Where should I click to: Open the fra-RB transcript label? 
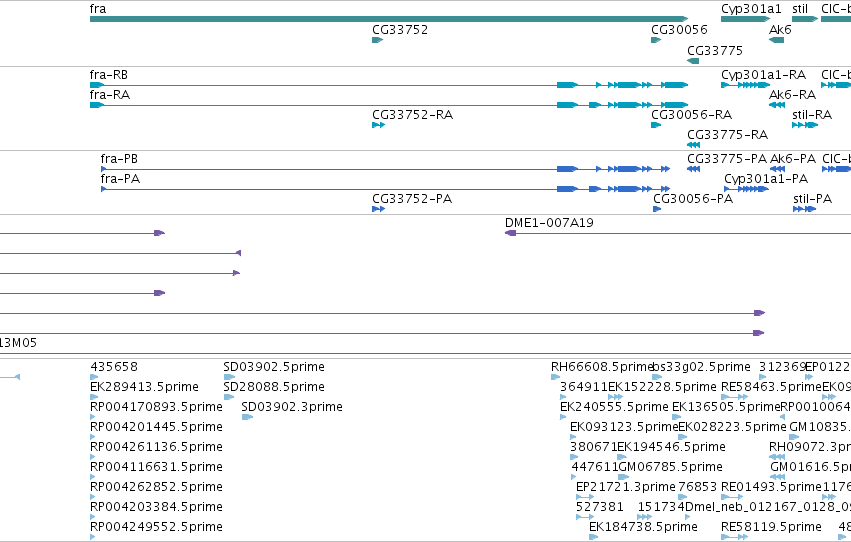[109, 75]
